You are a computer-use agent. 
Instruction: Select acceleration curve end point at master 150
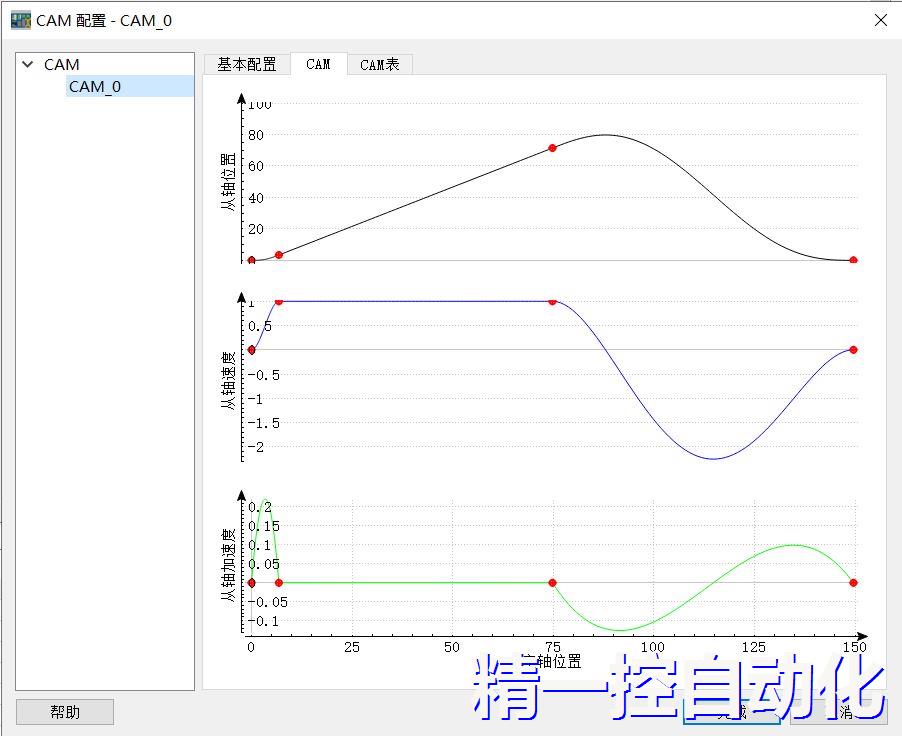[853, 582]
